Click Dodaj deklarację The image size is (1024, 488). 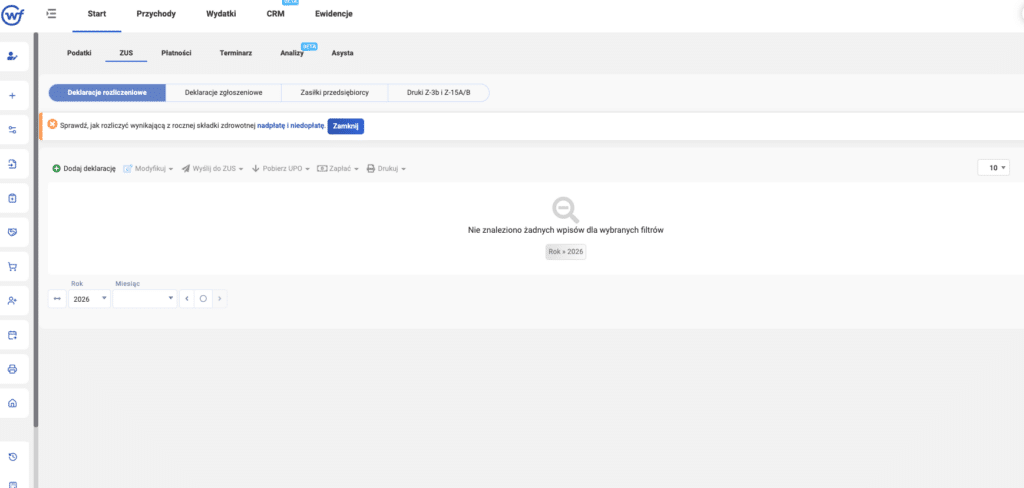[x=84, y=169]
